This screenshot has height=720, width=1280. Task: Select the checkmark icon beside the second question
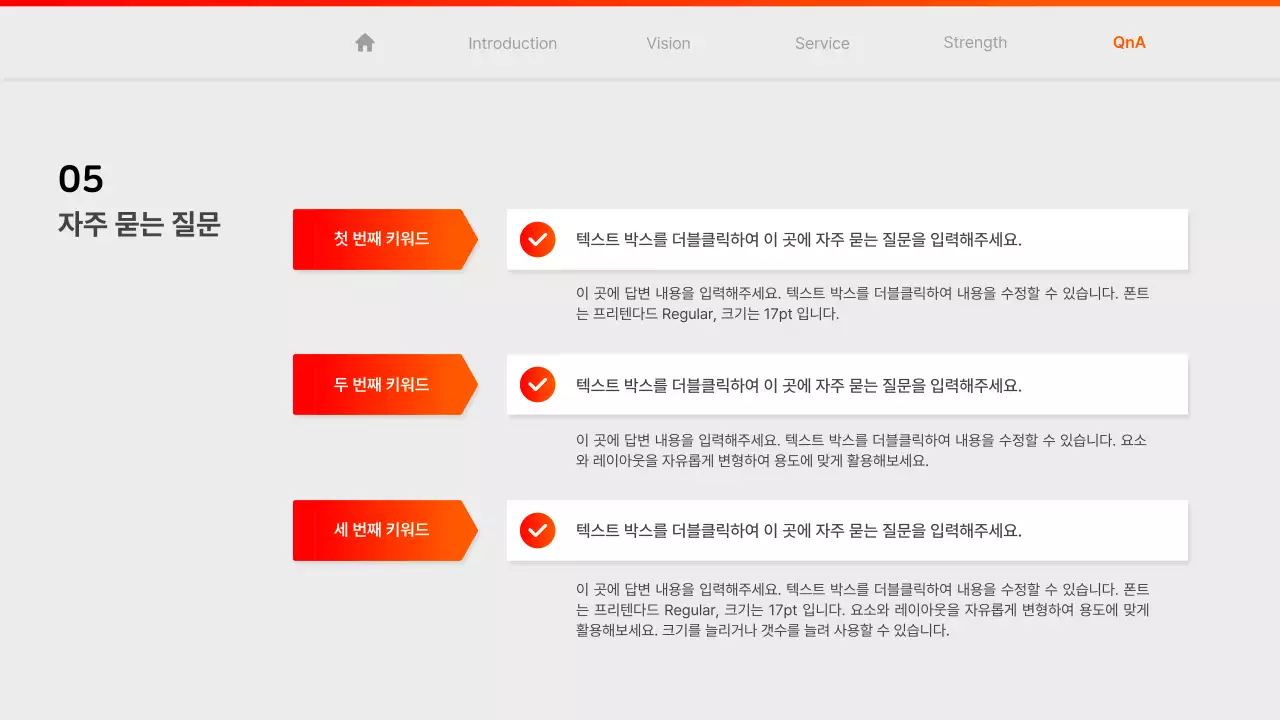coord(537,384)
